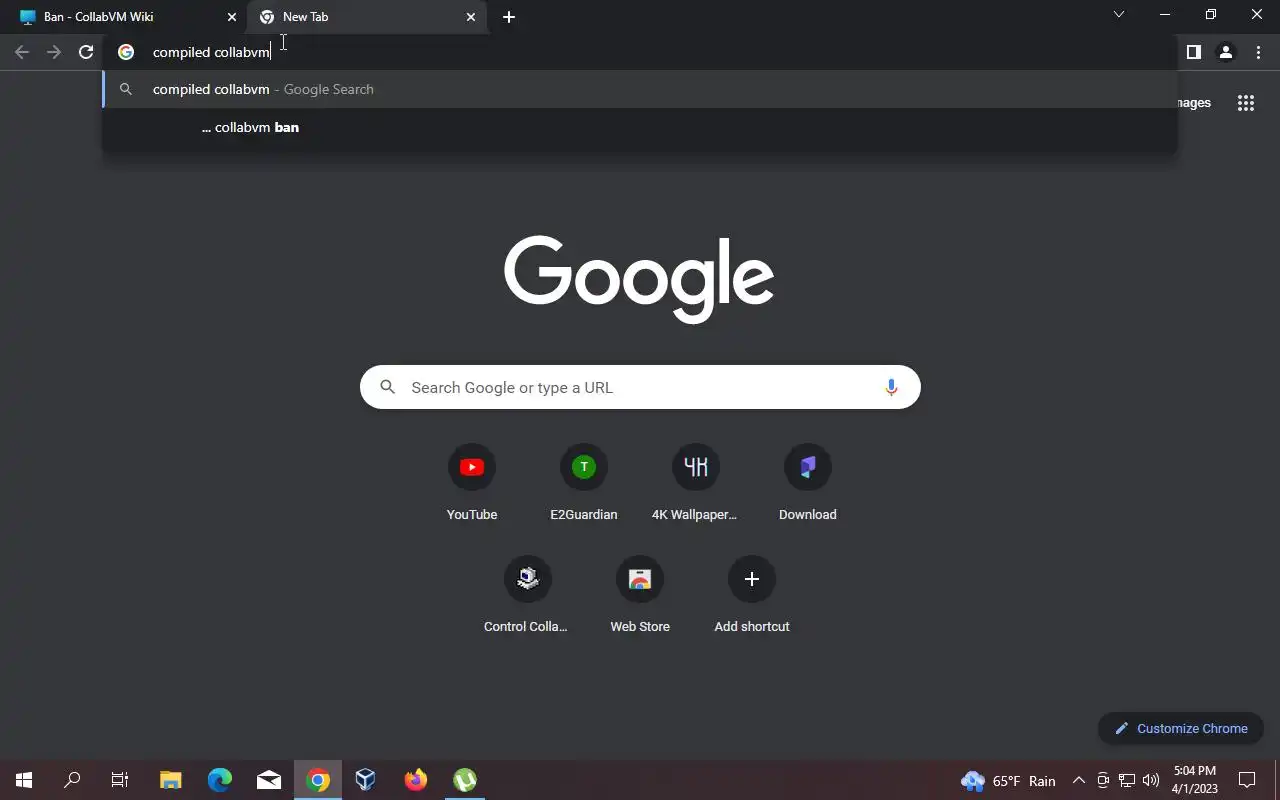
Task: Open the Mail app from the taskbar
Action: (x=269, y=780)
